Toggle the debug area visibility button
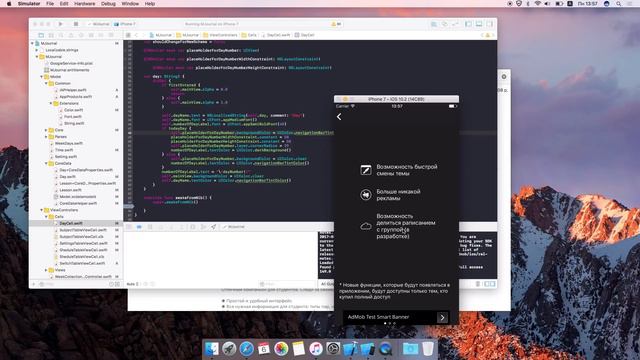This screenshot has width=640, height=360. [479, 24]
